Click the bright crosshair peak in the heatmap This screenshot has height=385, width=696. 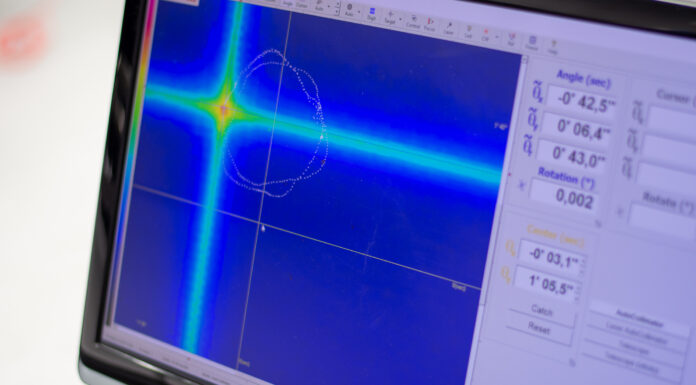click(224, 109)
